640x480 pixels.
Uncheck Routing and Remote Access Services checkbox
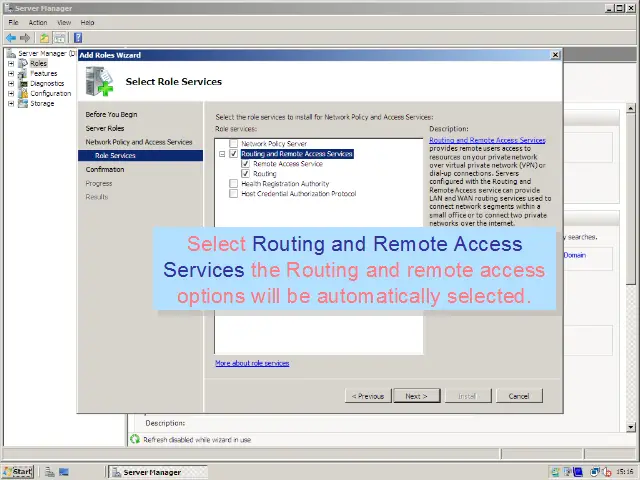coord(233,154)
